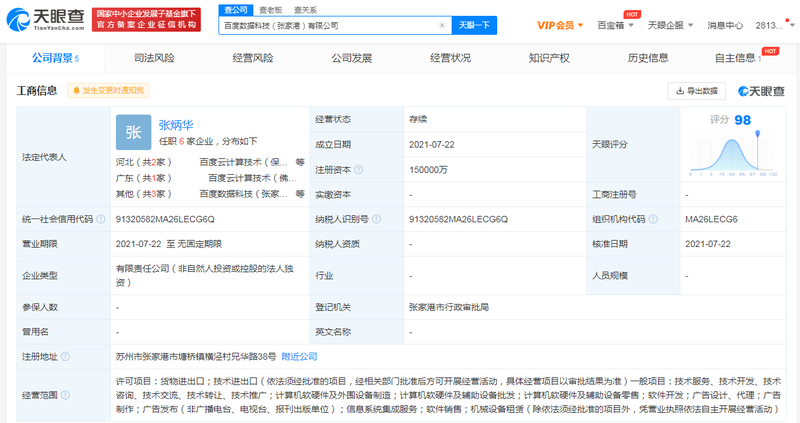Click the 组织机构代码 value MA26LECG6
The height and width of the screenshot is (423, 800).
(711, 219)
